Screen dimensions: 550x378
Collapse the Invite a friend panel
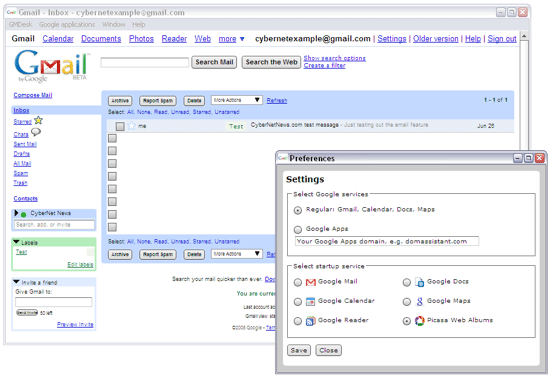click(16, 282)
